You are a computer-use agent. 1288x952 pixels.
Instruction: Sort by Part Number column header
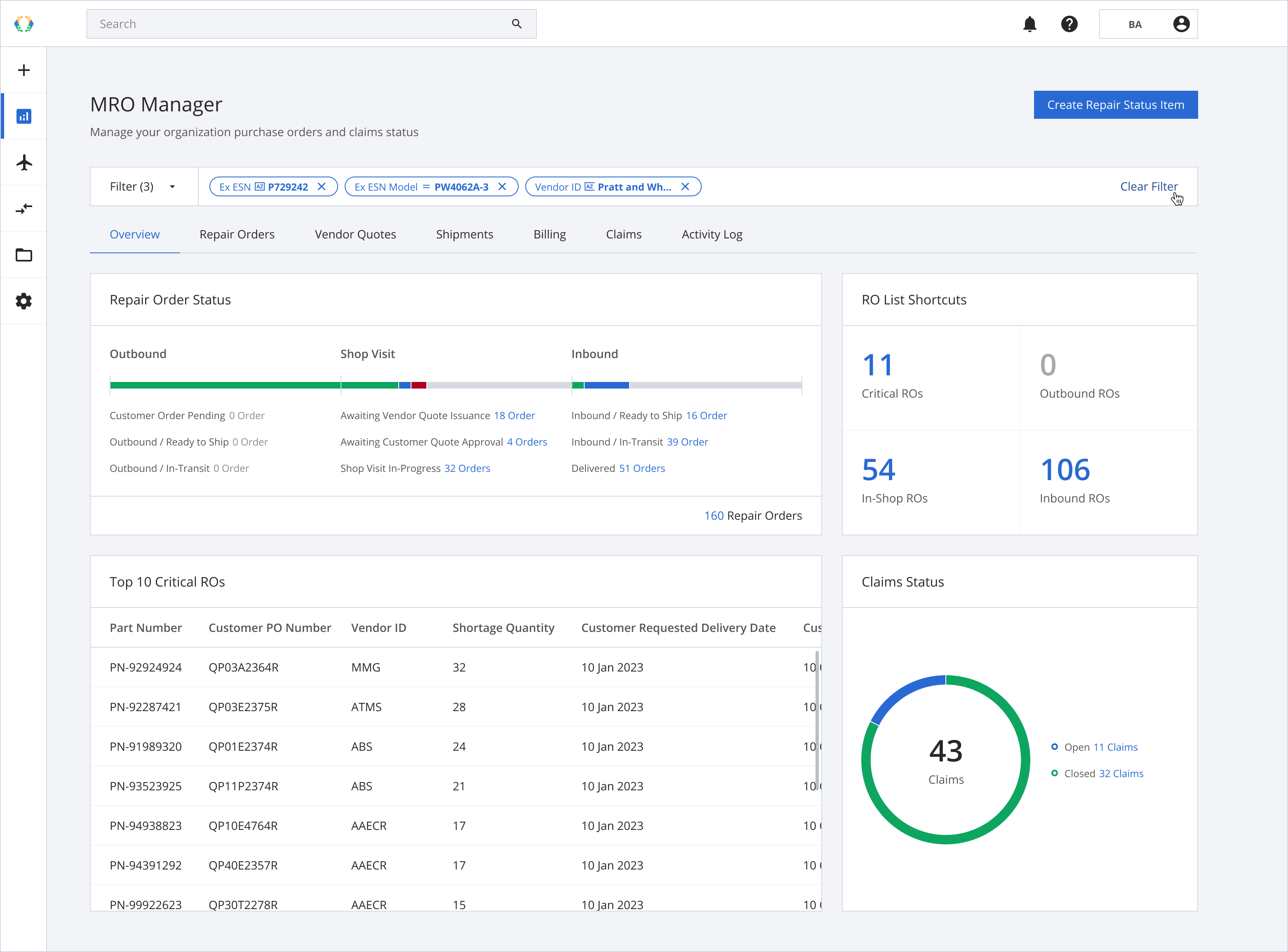click(x=146, y=627)
